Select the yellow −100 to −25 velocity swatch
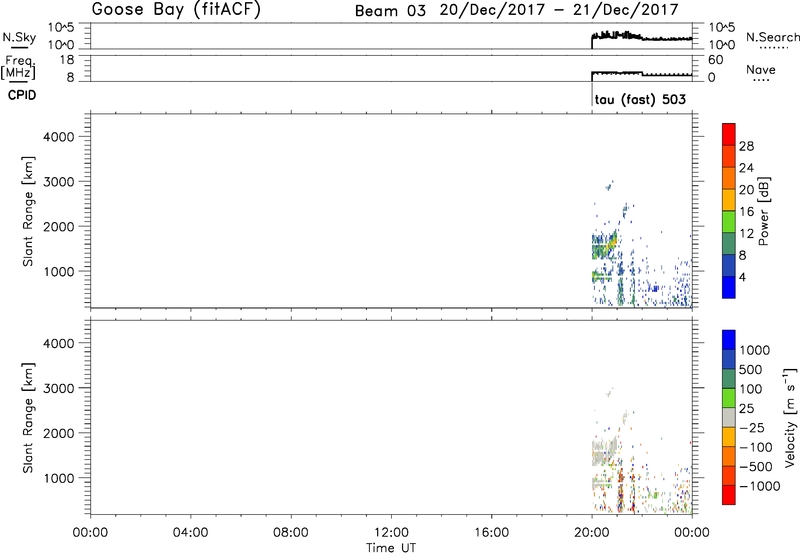This screenshot has height=554, width=800. [x=729, y=437]
